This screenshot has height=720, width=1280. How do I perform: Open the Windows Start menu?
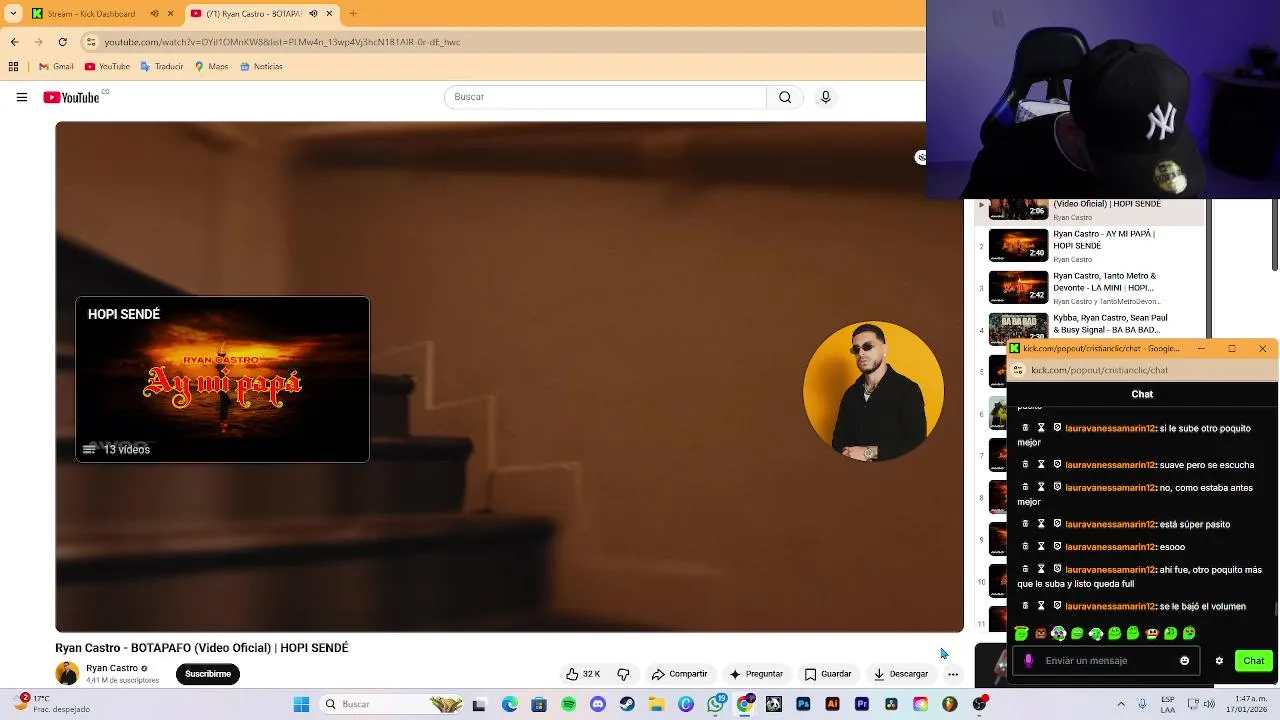(x=301, y=704)
